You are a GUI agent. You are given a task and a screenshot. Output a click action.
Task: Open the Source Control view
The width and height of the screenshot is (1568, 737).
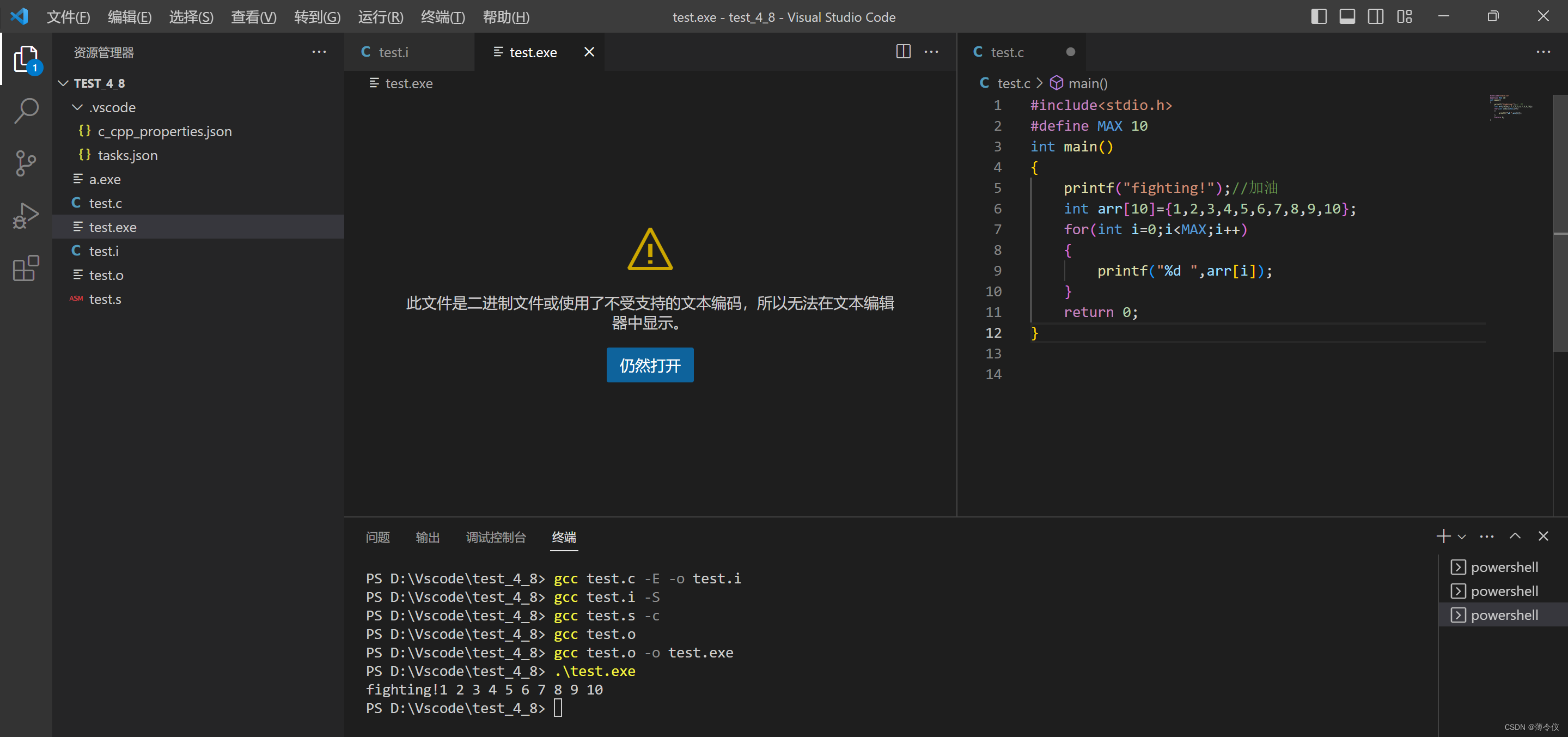(x=26, y=163)
